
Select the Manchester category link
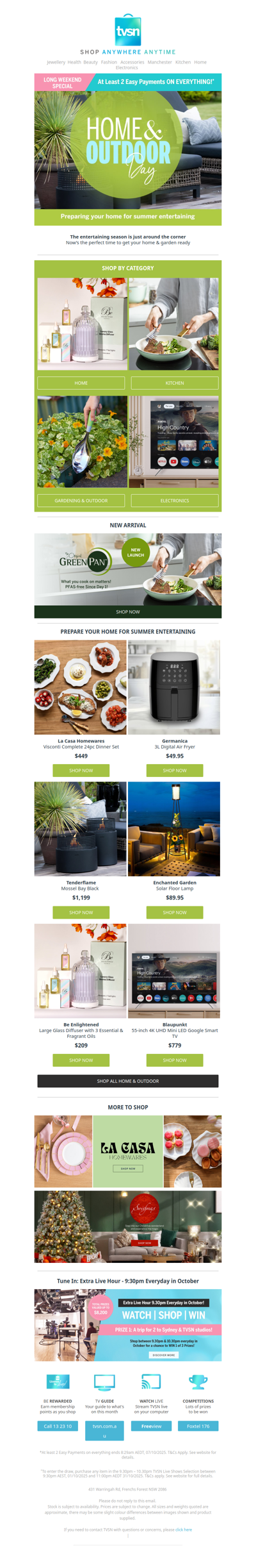(x=159, y=62)
